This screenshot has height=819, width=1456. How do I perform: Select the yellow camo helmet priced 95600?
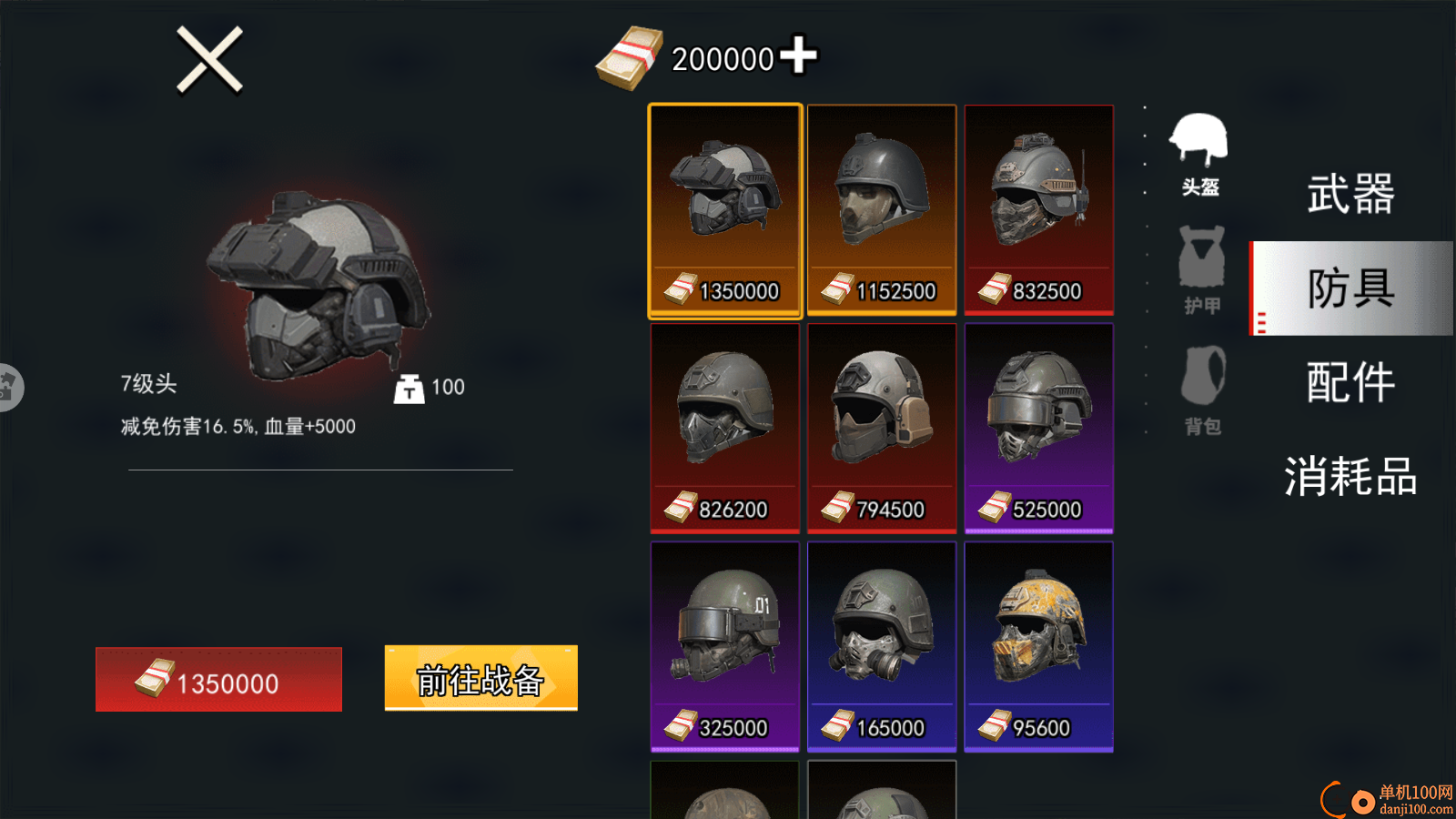click(x=1039, y=647)
